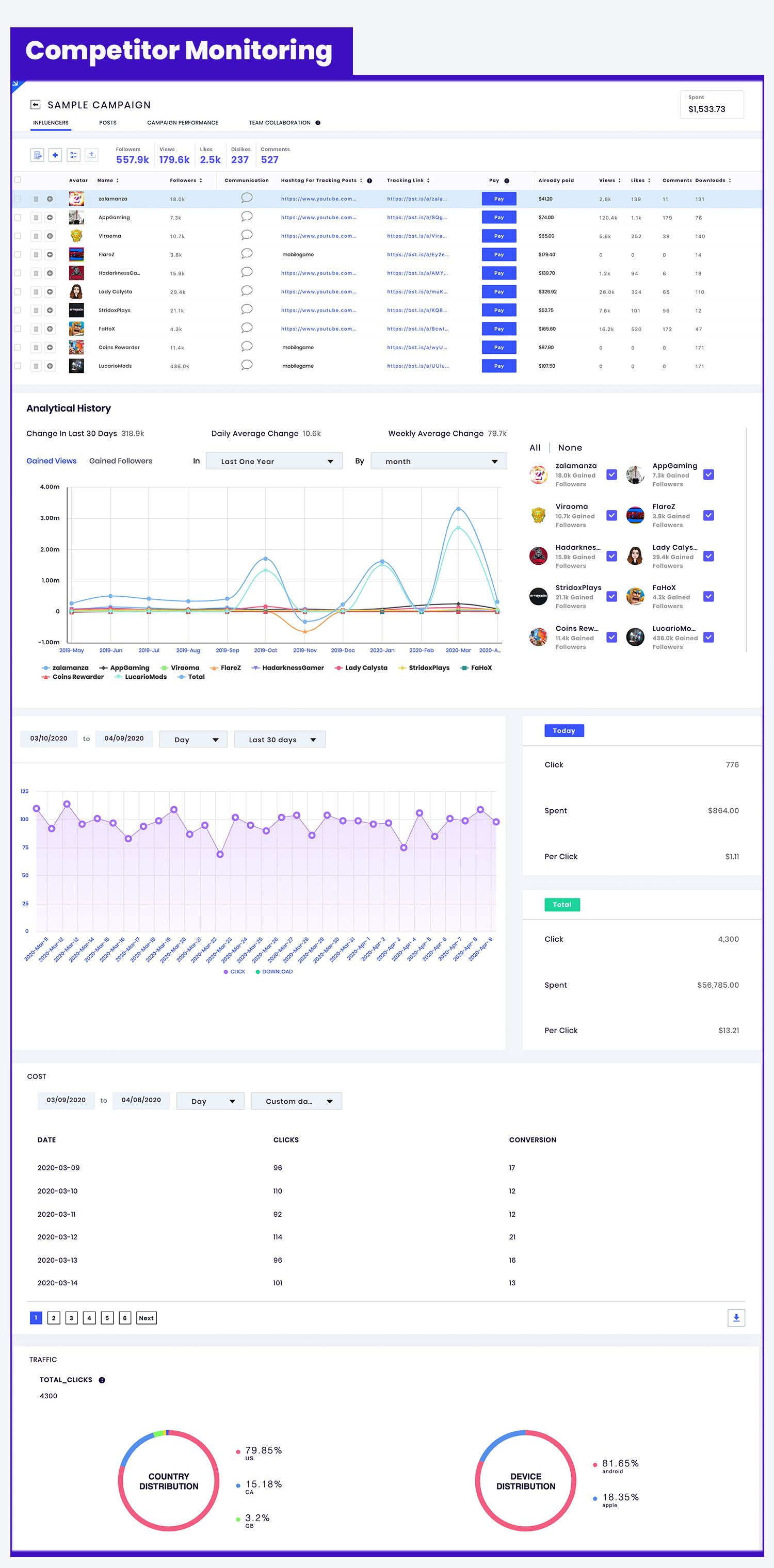Screen dimensions: 774x1568
Task: Toggle the Total series in chart legend
Action: [191, 677]
